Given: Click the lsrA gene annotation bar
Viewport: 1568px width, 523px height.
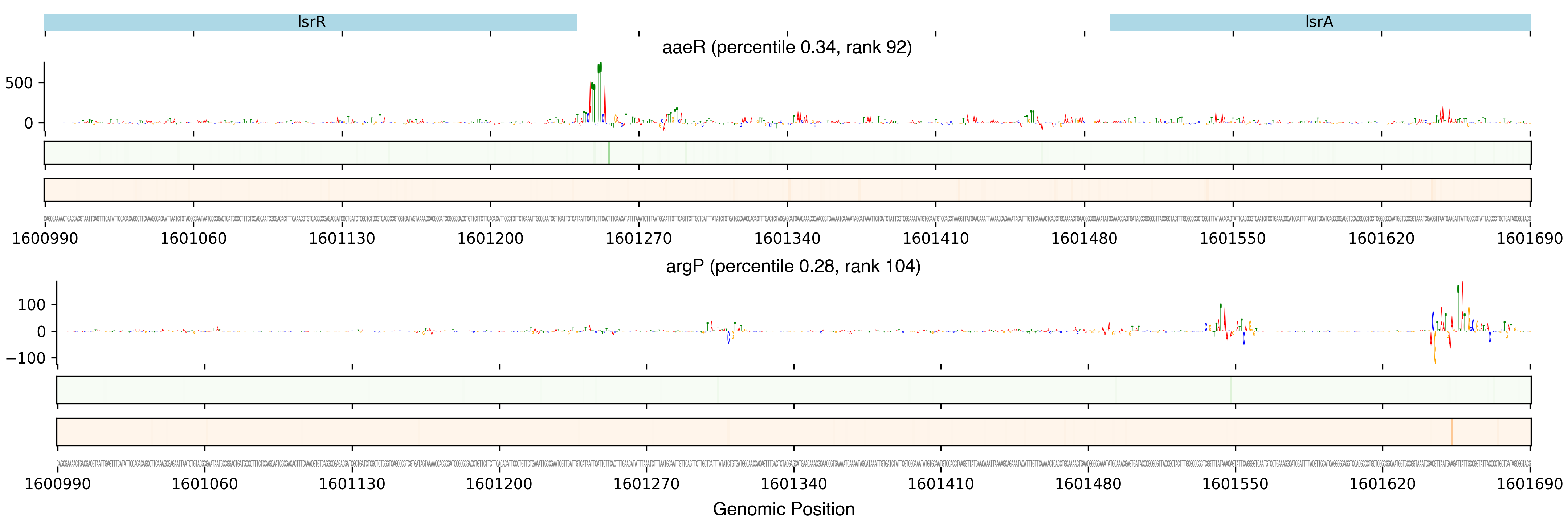Looking at the screenshot, I should coord(1319,22).
